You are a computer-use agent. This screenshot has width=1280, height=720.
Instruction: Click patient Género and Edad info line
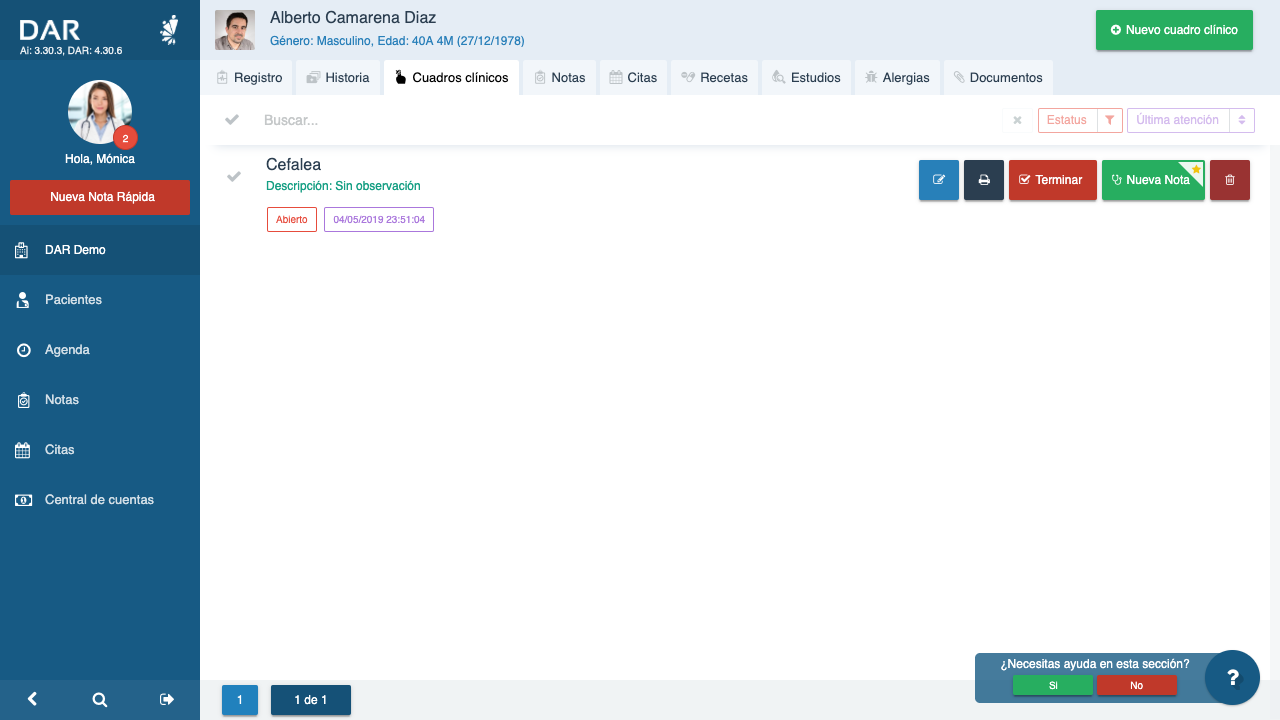397,41
